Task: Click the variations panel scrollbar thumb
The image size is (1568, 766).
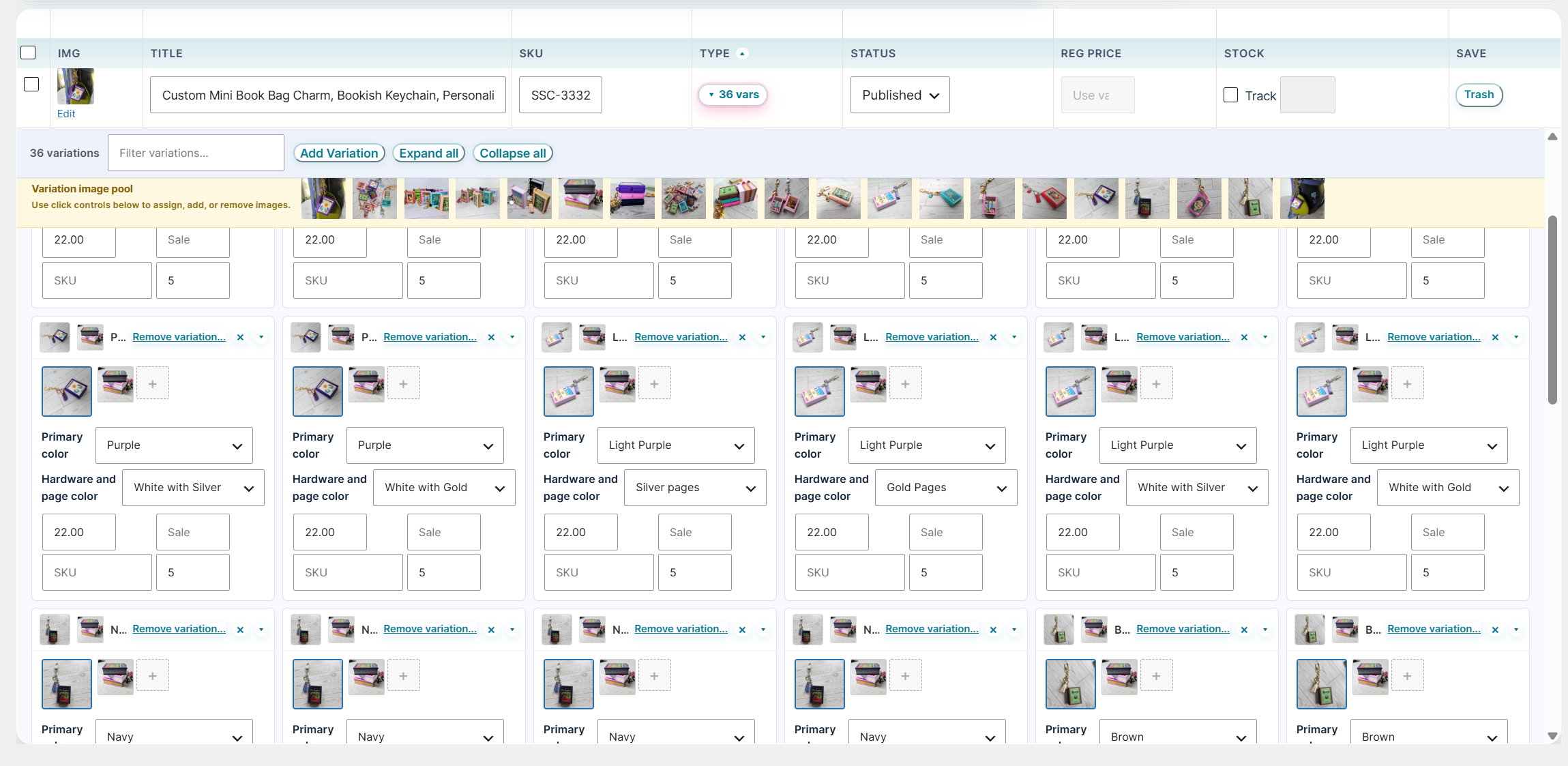Action: click(x=1552, y=310)
